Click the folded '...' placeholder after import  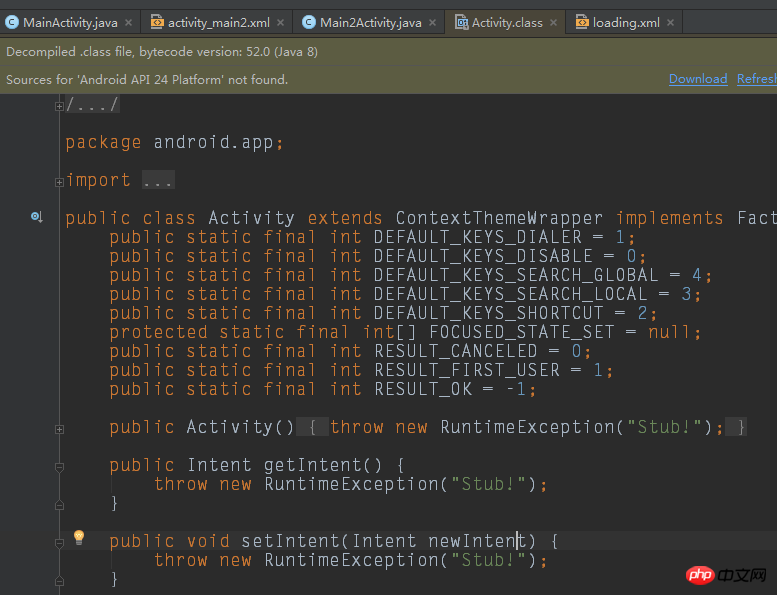click(x=158, y=181)
